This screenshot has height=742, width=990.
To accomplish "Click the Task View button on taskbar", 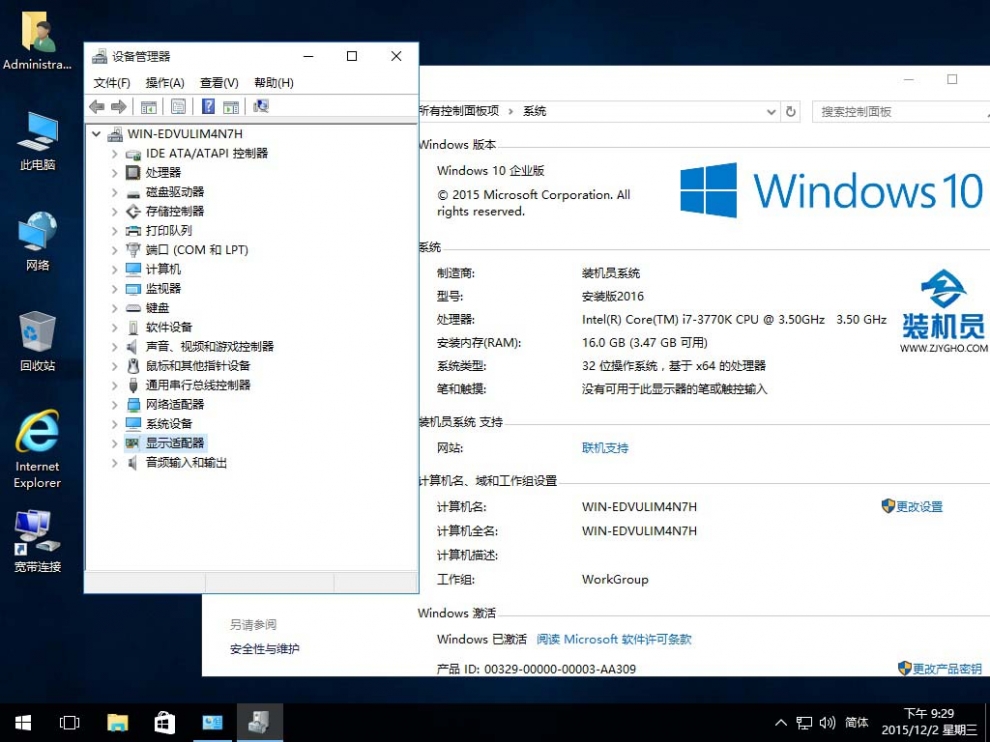I will click(69, 722).
